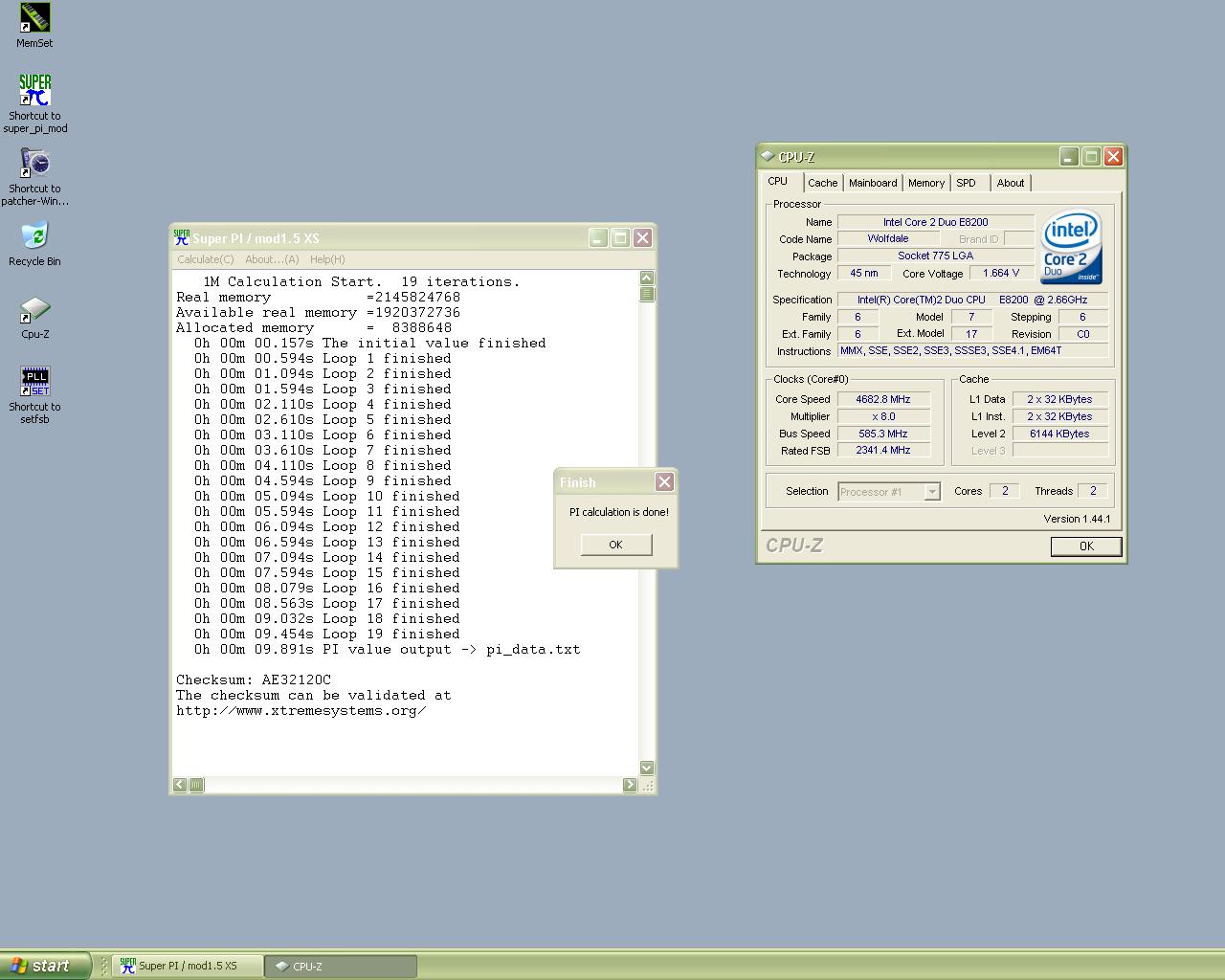Minimize the Super PI window

[x=598, y=237]
